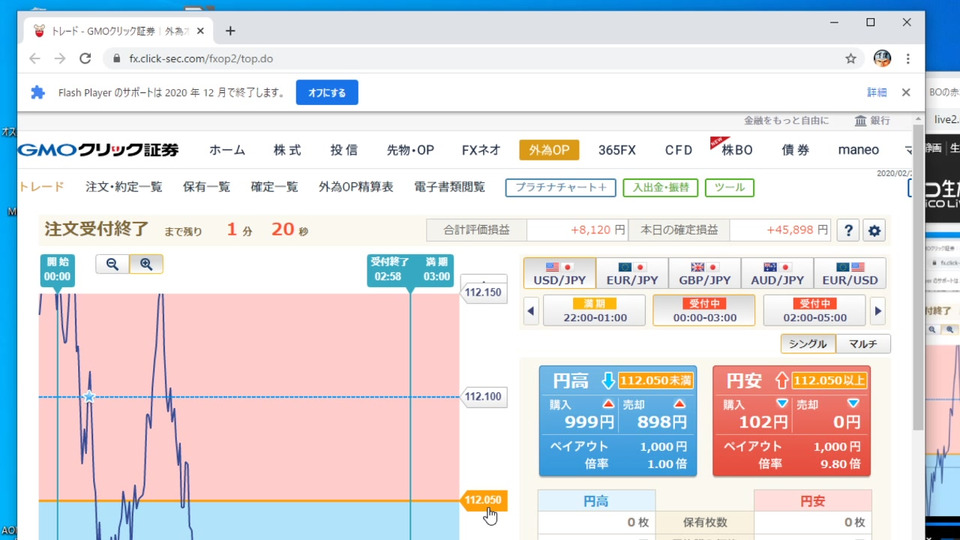Open 外為OP精算表 page

[x=356, y=187]
